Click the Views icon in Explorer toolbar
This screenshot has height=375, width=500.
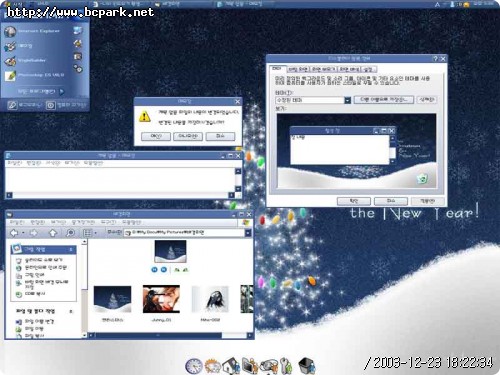coord(87,233)
